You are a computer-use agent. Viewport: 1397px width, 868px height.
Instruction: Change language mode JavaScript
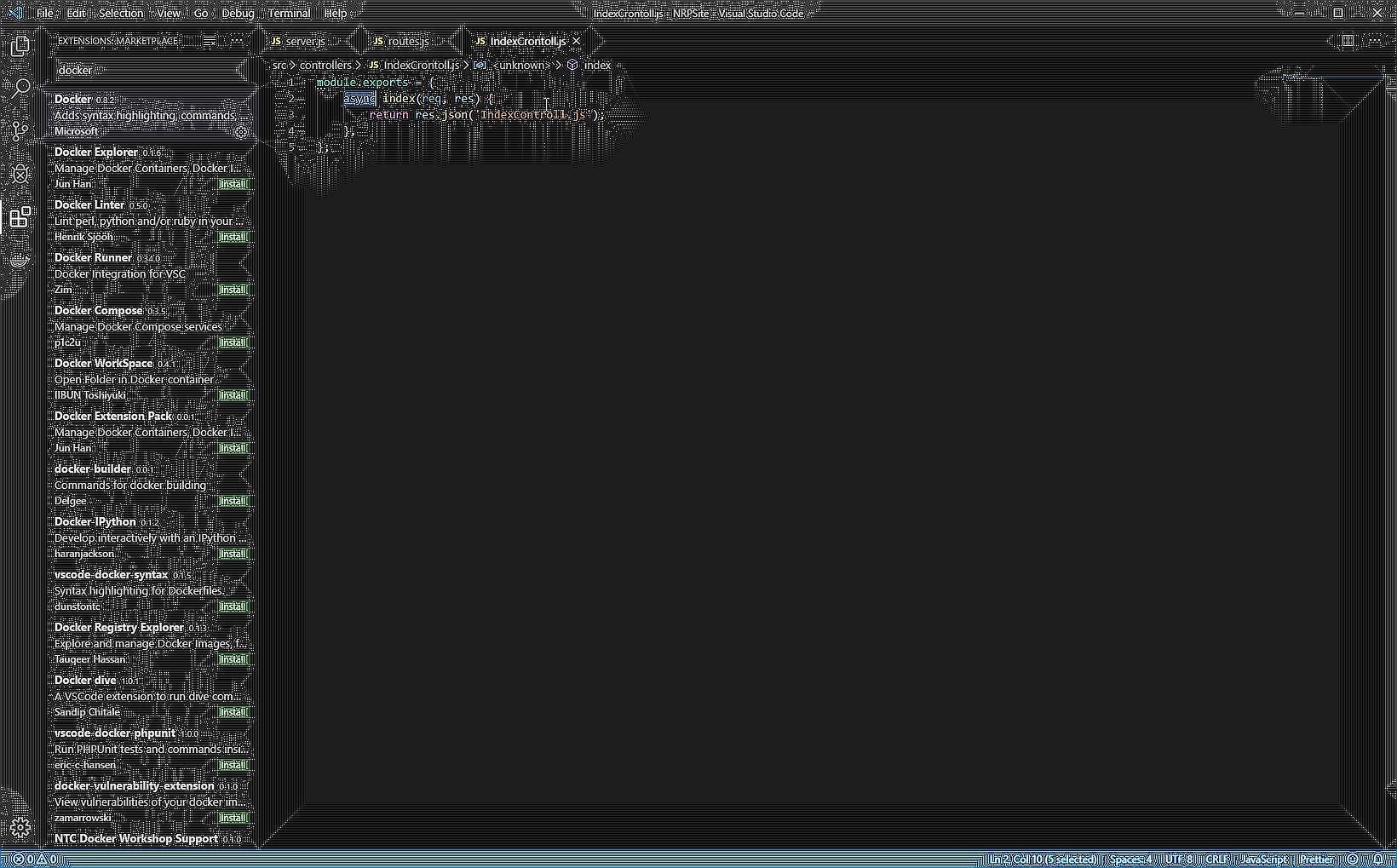click(x=1264, y=859)
